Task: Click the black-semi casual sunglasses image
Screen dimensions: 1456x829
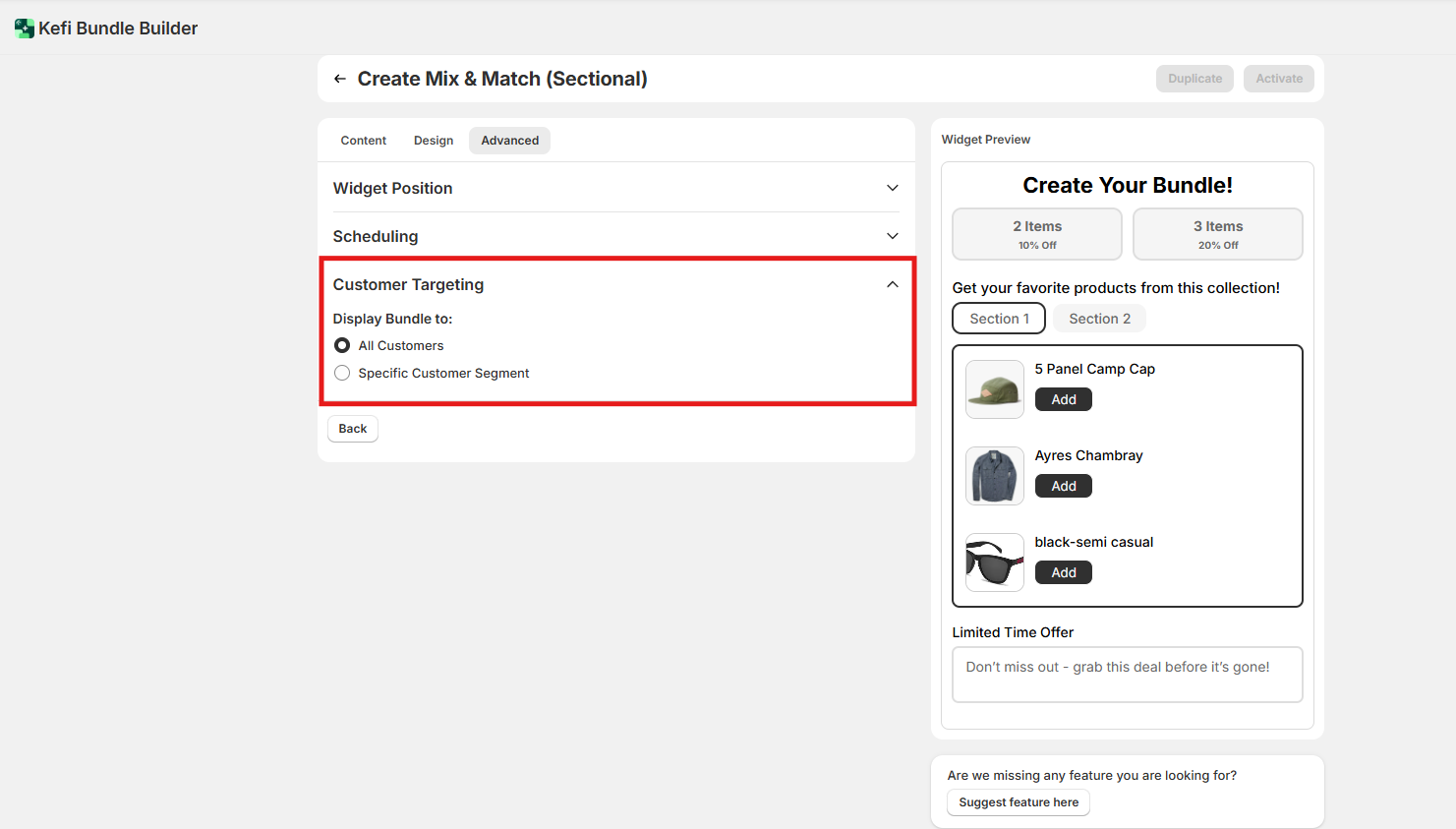Action: click(994, 563)
